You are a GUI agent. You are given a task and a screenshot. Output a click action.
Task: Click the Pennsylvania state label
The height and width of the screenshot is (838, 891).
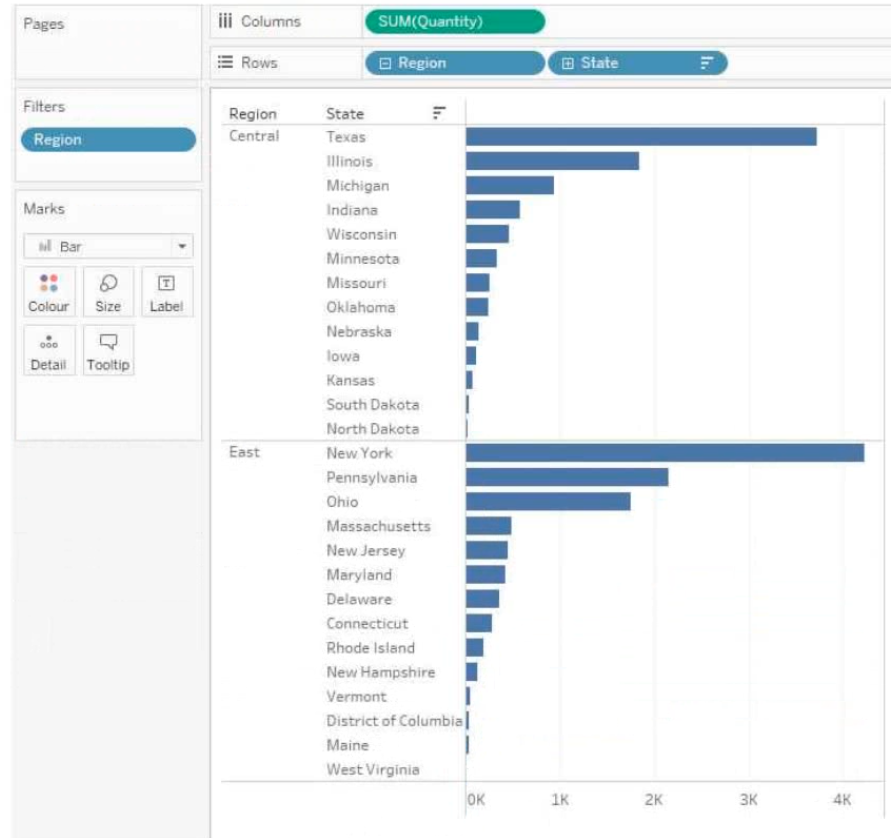coord(372,478)
